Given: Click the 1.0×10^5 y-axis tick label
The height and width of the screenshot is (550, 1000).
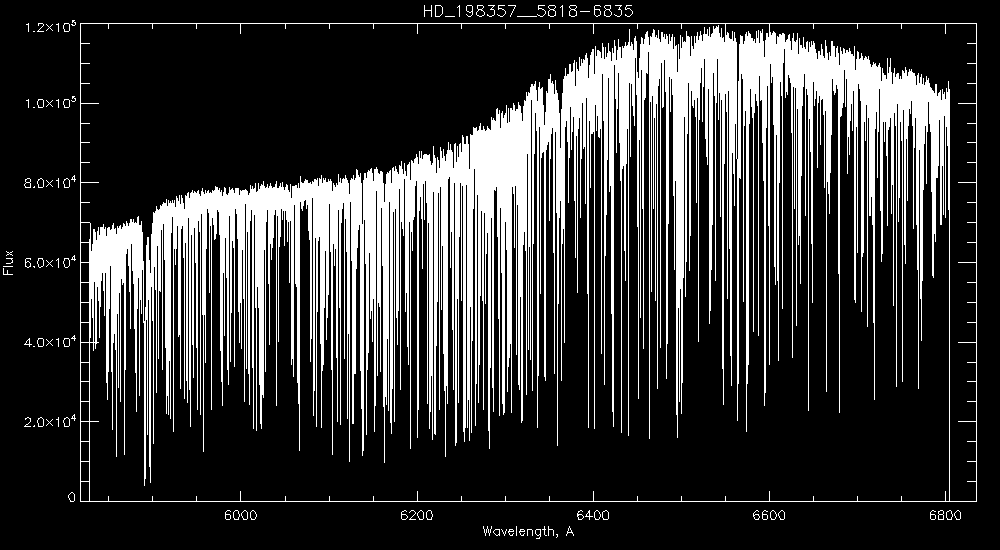Looking at the screenshot, I should [x=50, y=104].
